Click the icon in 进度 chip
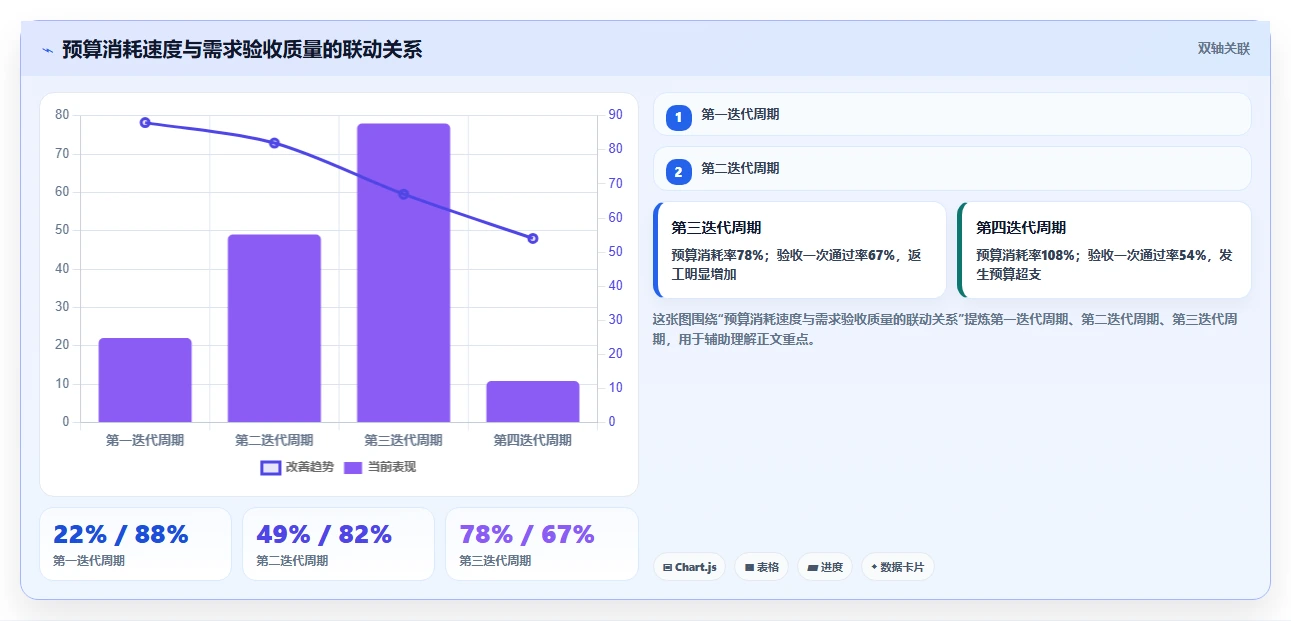1291x621 pixels. coord(812,567)
